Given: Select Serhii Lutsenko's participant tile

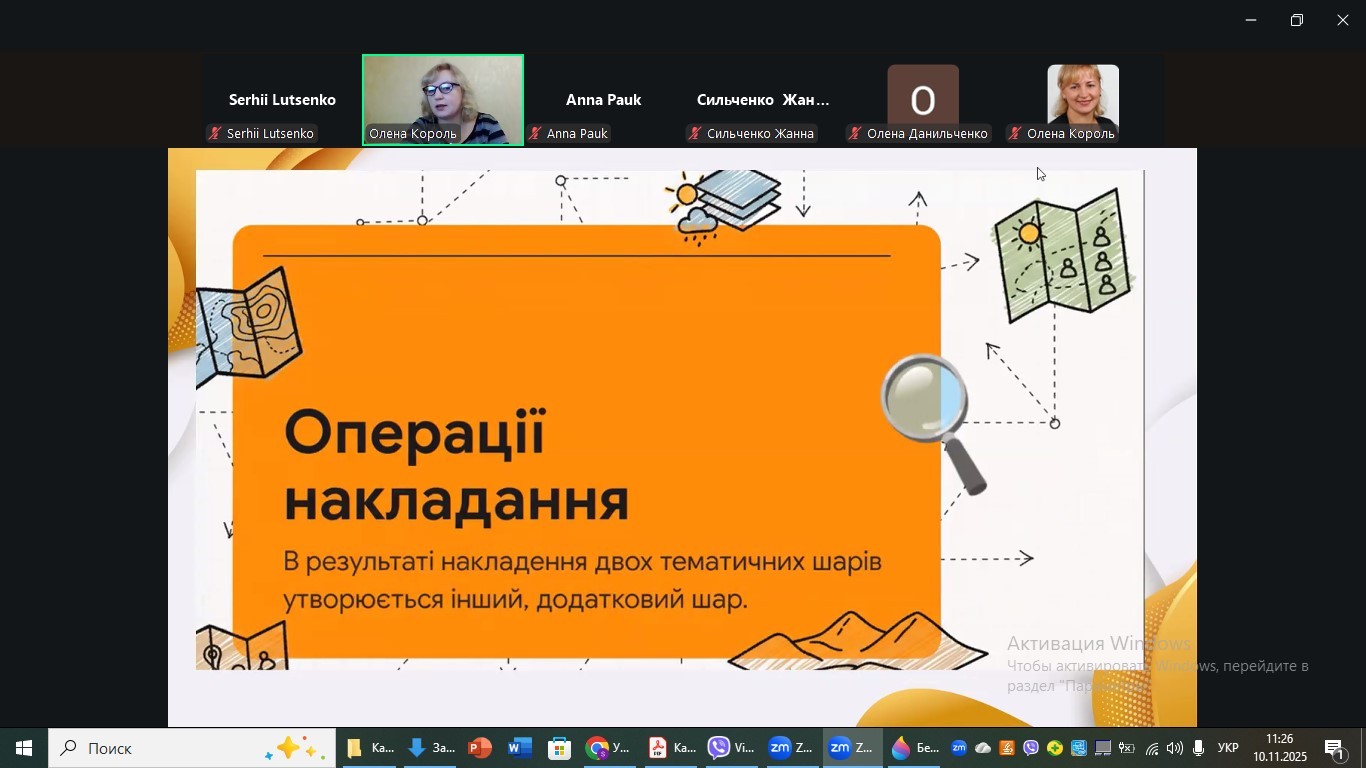Looking at the screenshot, I should pos(282,101).
